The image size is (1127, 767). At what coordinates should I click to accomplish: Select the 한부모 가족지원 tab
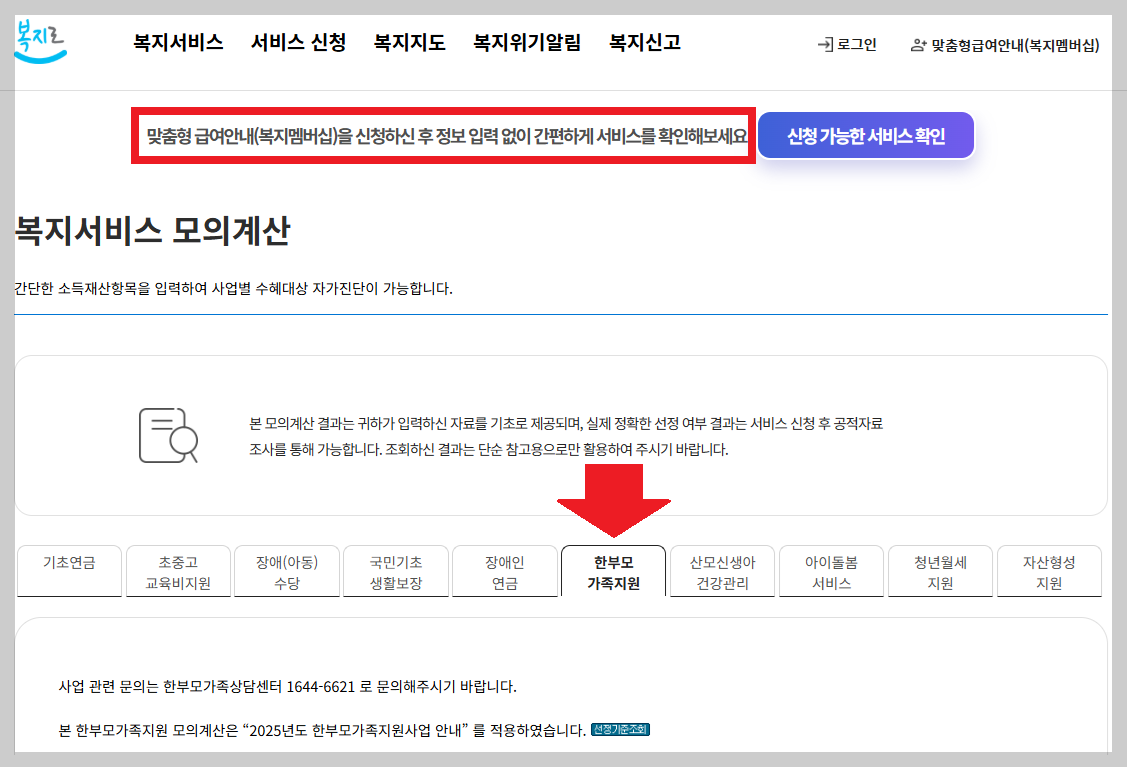[613, 571]
